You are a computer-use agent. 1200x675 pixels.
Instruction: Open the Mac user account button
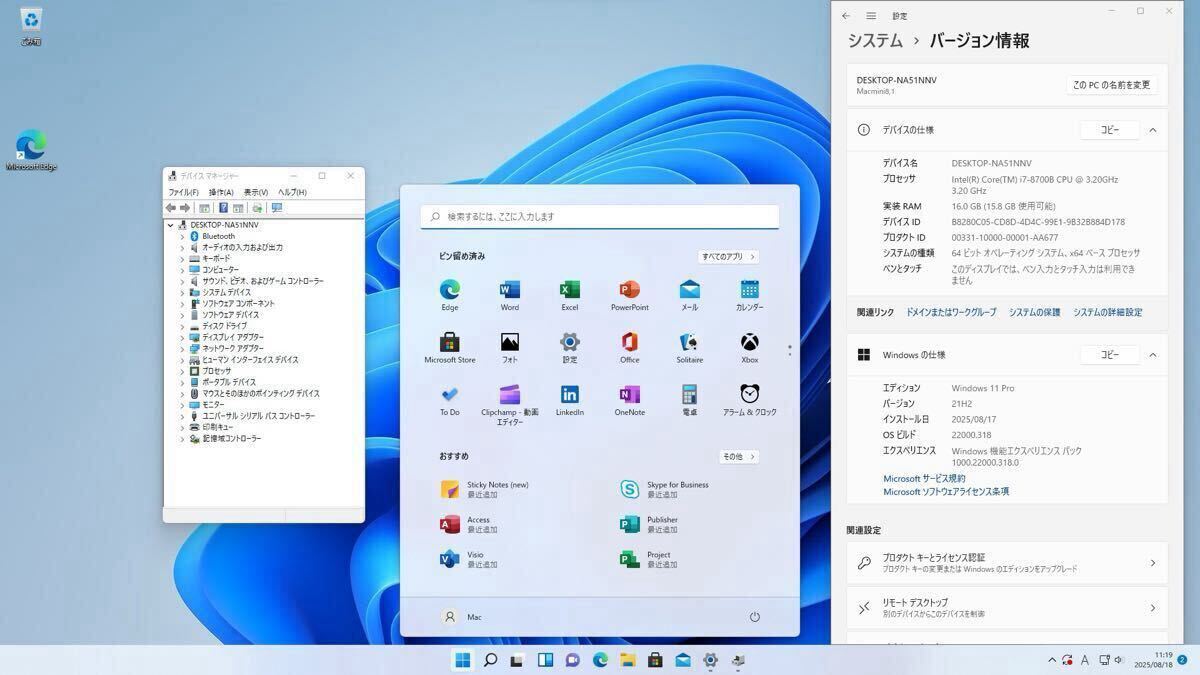[x=462, y=617]
